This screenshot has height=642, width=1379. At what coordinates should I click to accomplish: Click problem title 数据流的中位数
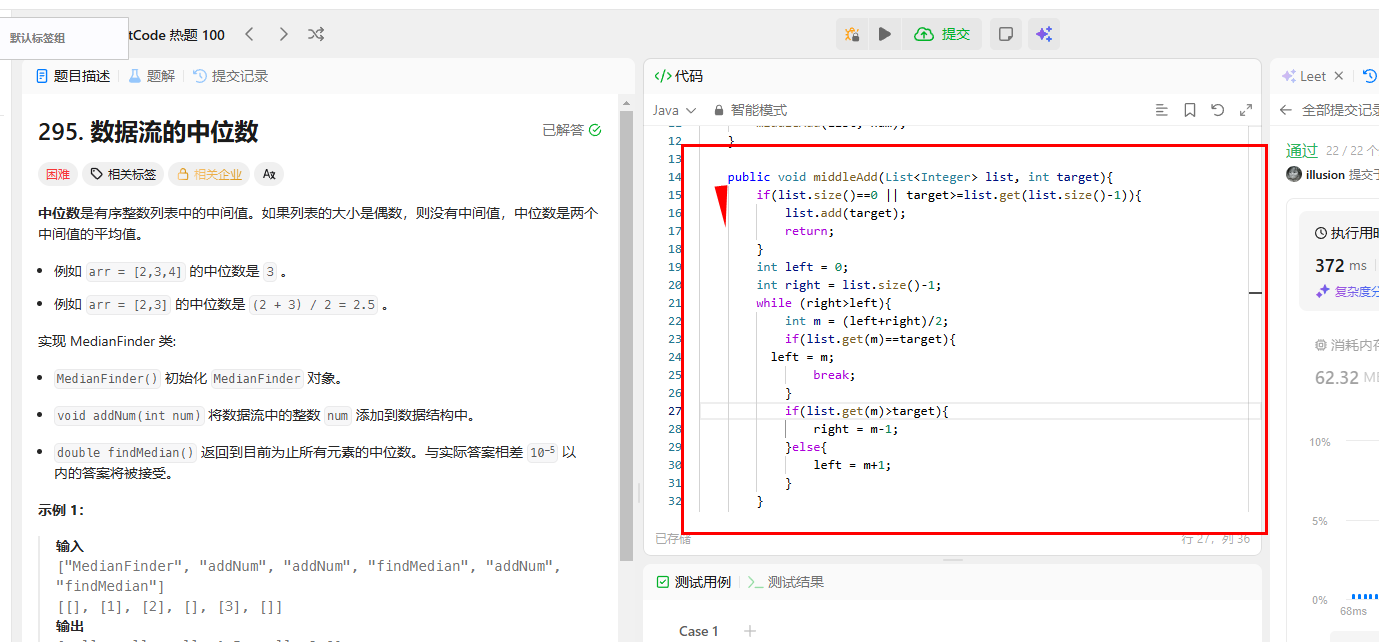(x=174, y=131)
